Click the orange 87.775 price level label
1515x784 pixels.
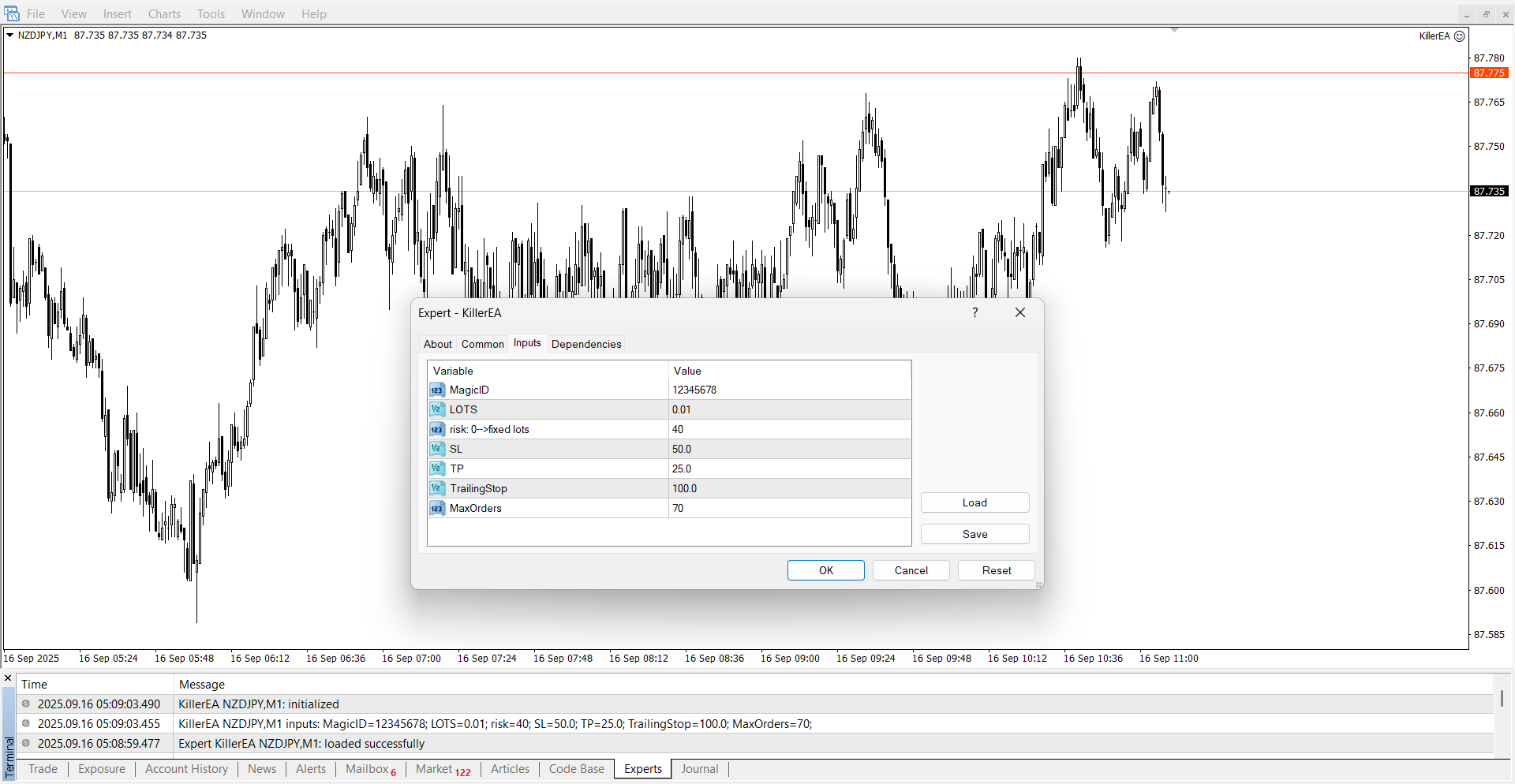1489,73
